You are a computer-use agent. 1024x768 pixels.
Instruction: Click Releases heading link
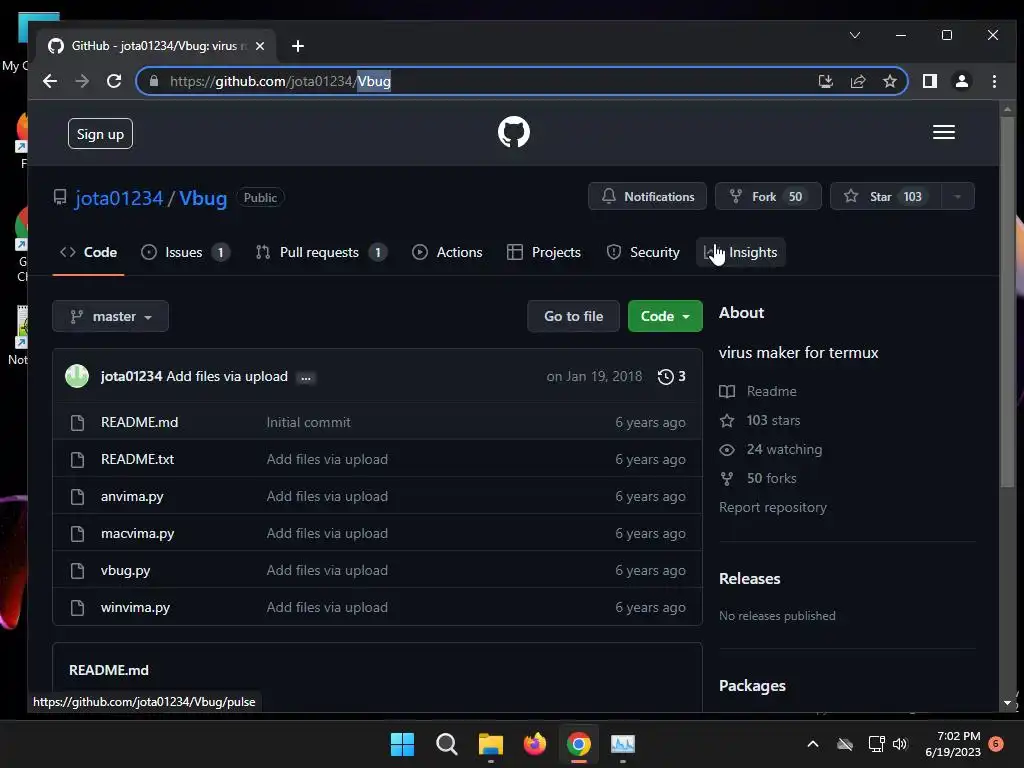click(750, 579)
